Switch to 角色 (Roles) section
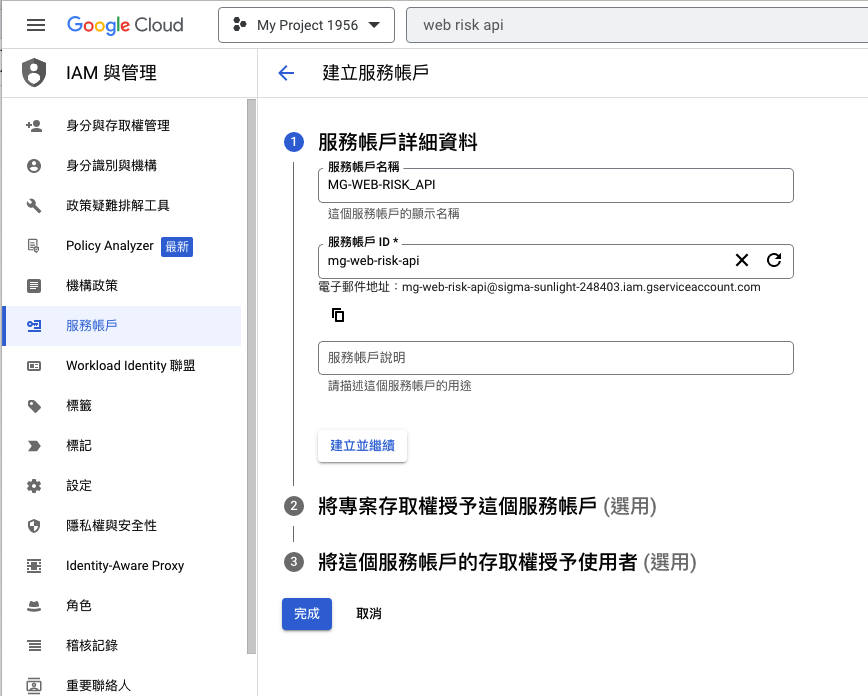Image resolution: width=868 pixels, height=696 pixels. click(89, 605)
